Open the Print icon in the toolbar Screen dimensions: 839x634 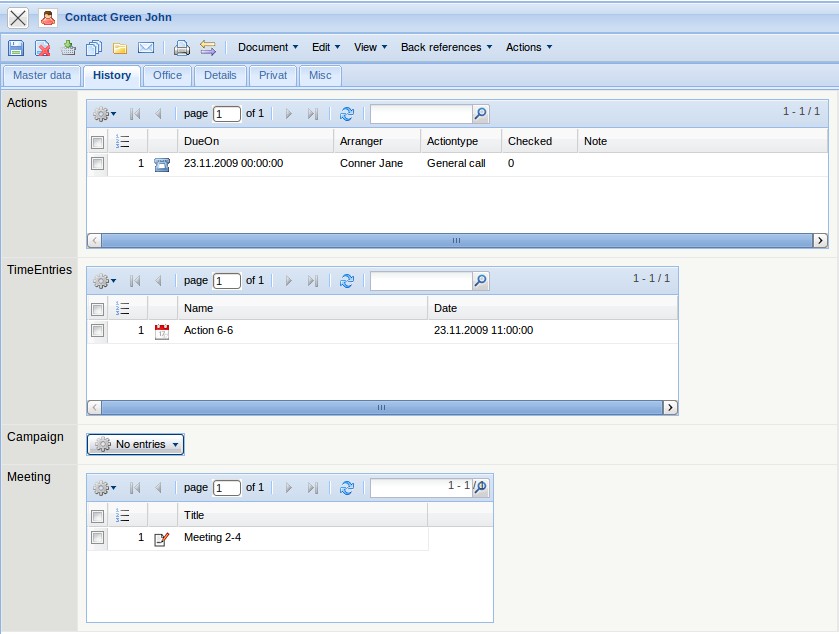coord(182,47)
